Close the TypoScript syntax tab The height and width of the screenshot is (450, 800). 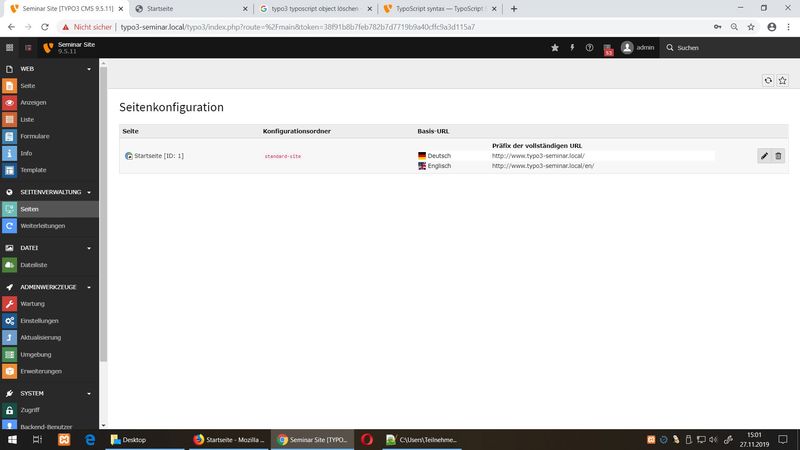coord(494,9)
